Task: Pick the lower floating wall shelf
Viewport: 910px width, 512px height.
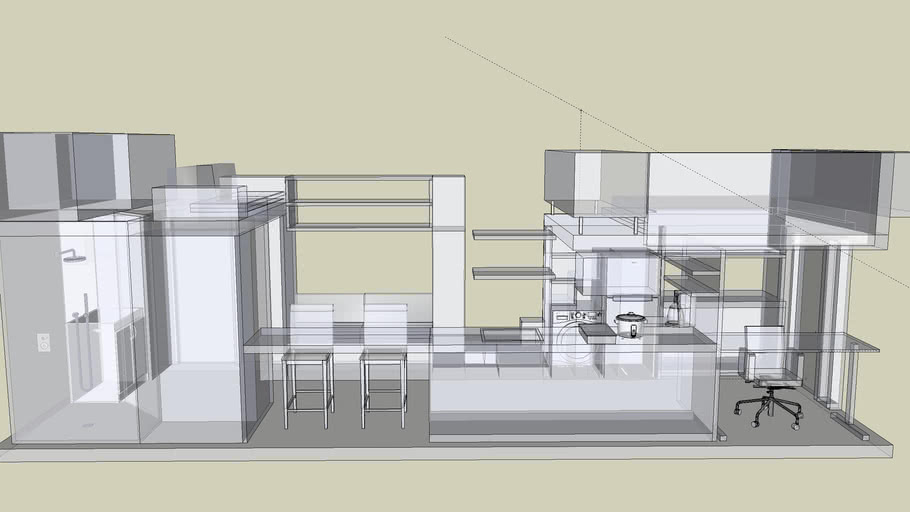Action: tap(512, 272)
